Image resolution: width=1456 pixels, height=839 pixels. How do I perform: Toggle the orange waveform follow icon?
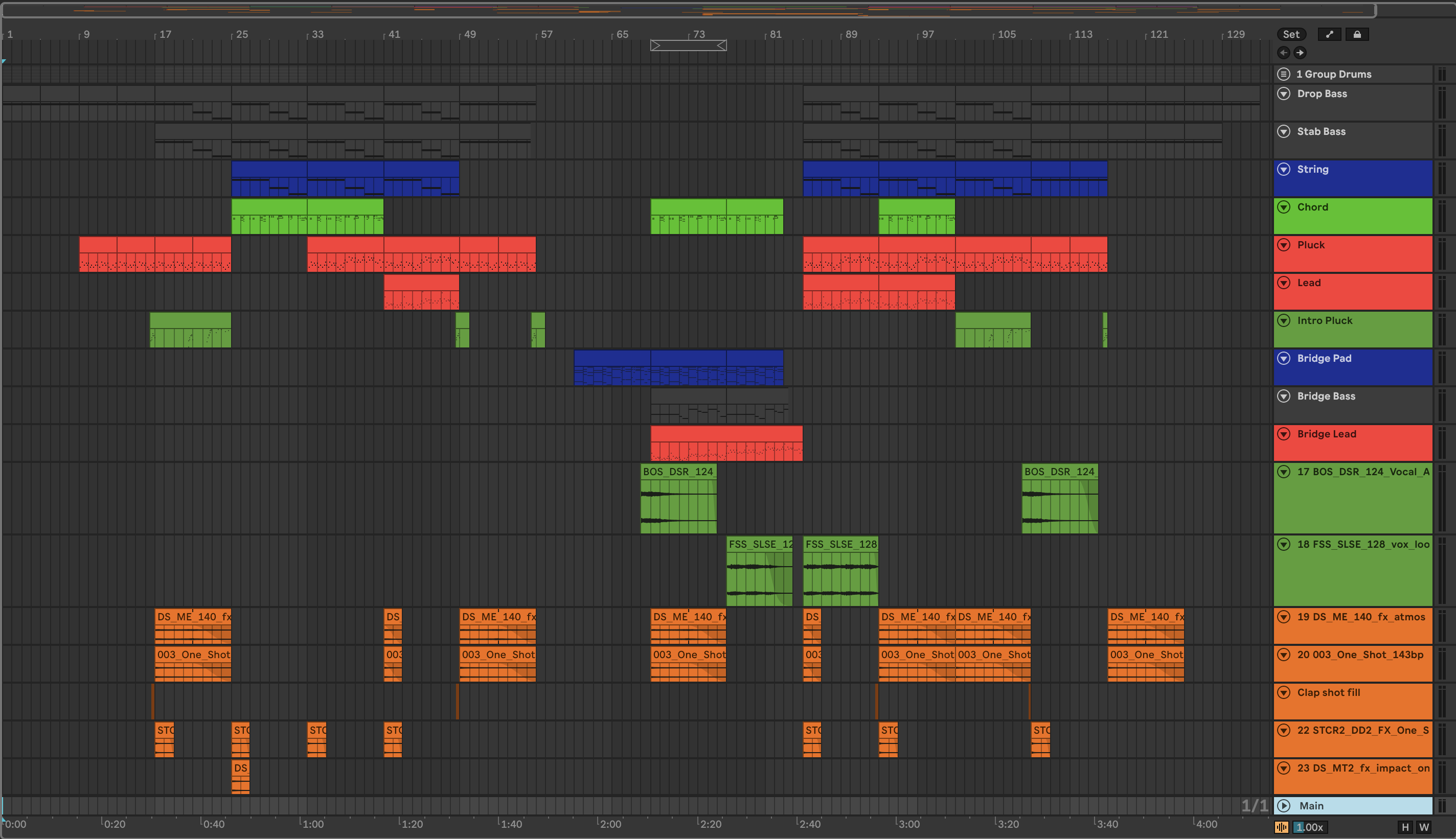coord(1281,827)
